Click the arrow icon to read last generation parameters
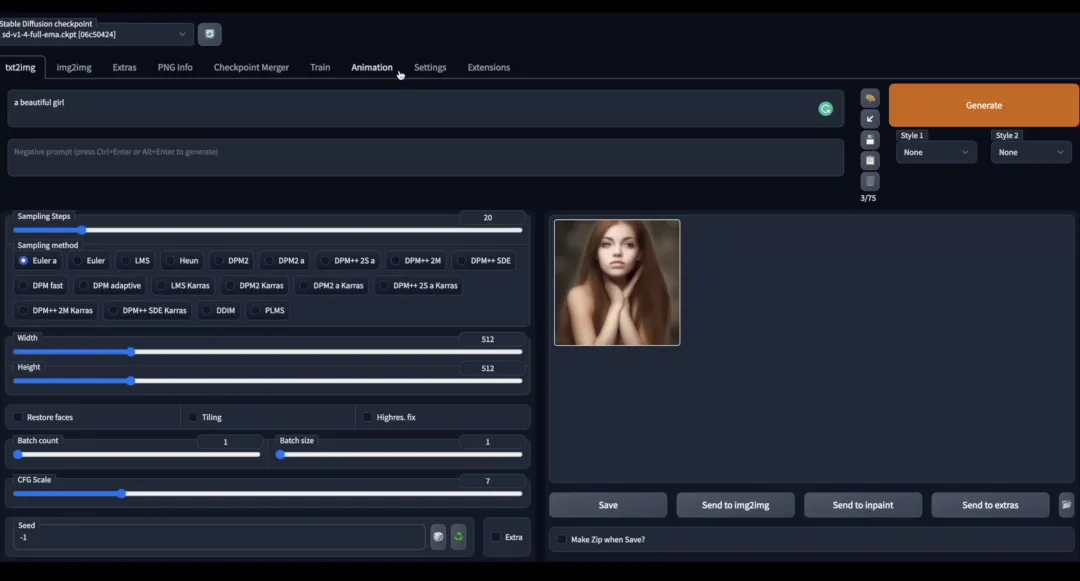Viewport: 1080px width, 581px height. pyautogui.click(x=870, y=119)
